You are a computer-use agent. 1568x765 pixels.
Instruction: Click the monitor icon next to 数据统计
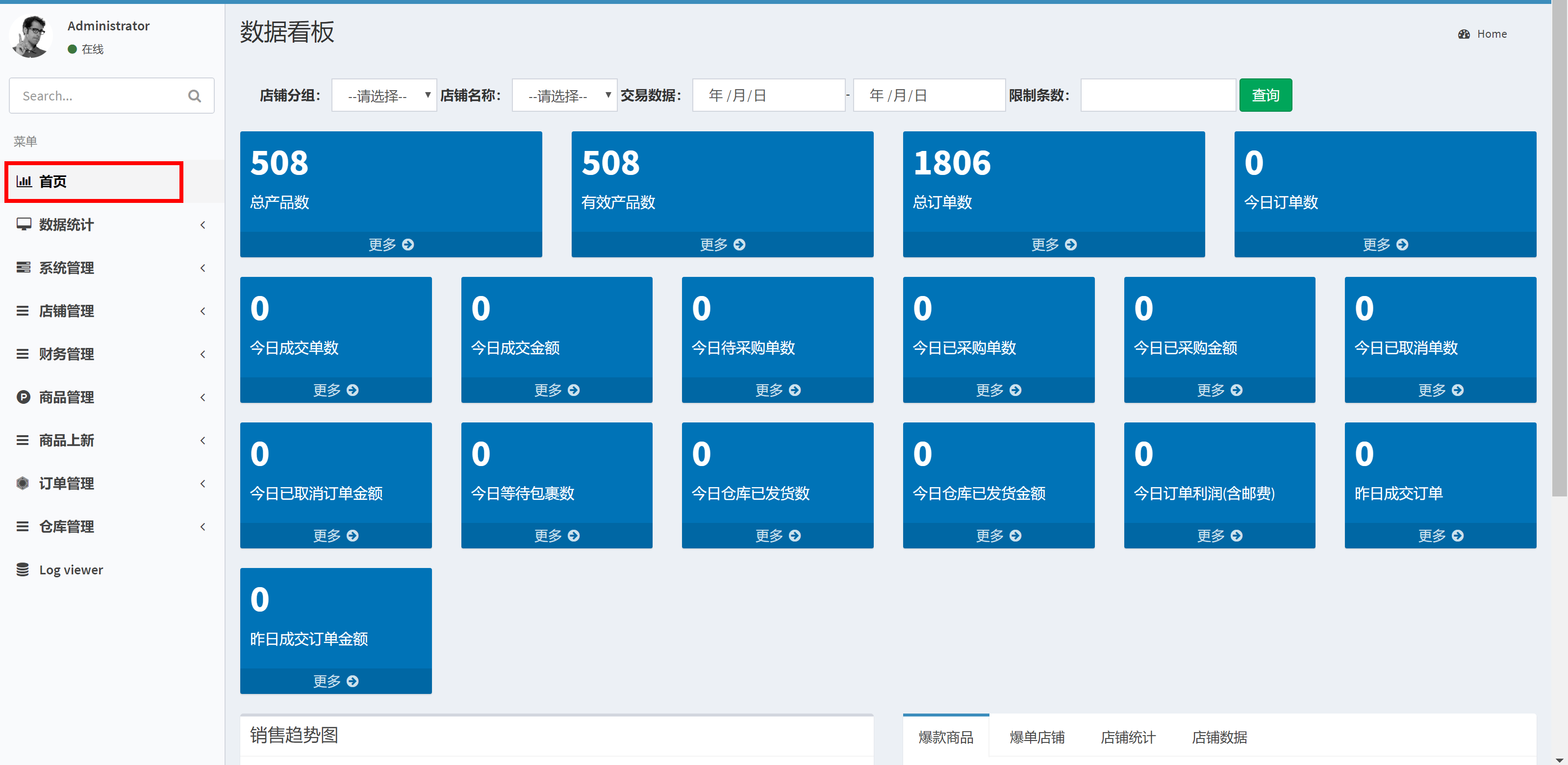click(x=24, y=224)
